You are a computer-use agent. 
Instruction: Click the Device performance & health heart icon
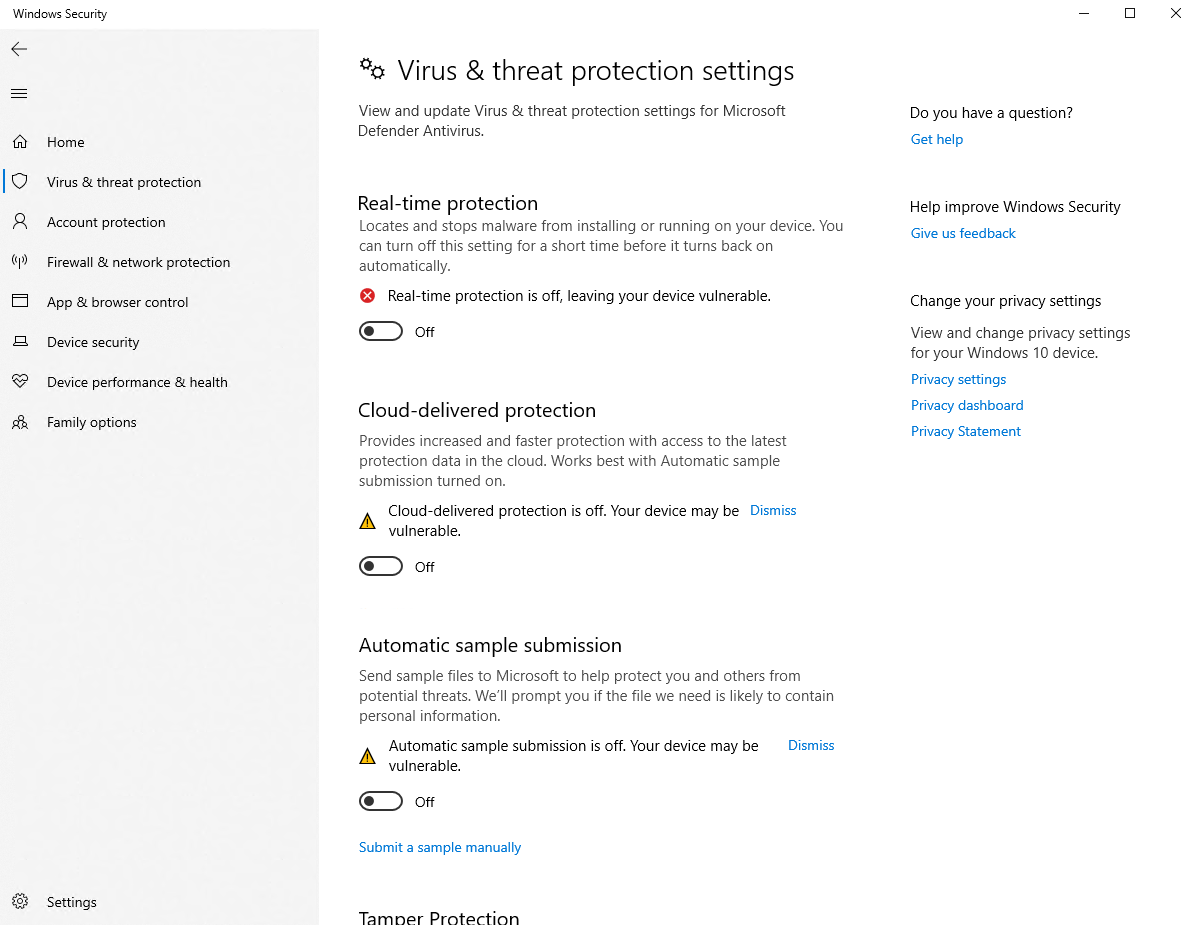(20, 382)
